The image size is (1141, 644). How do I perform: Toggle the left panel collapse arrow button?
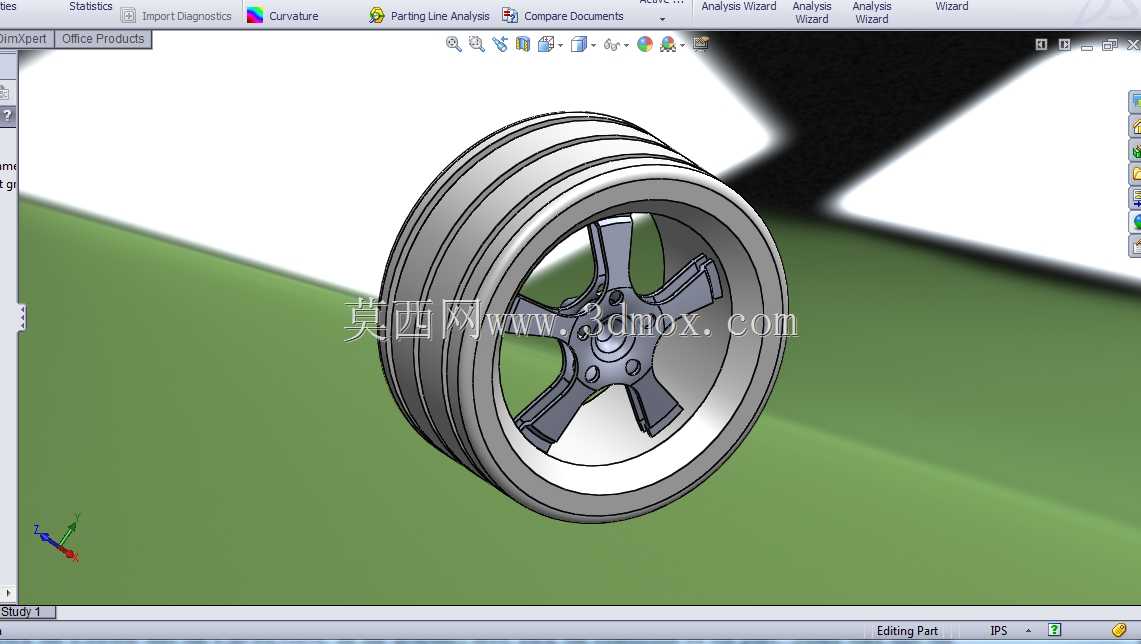[x=1041, y=45]
